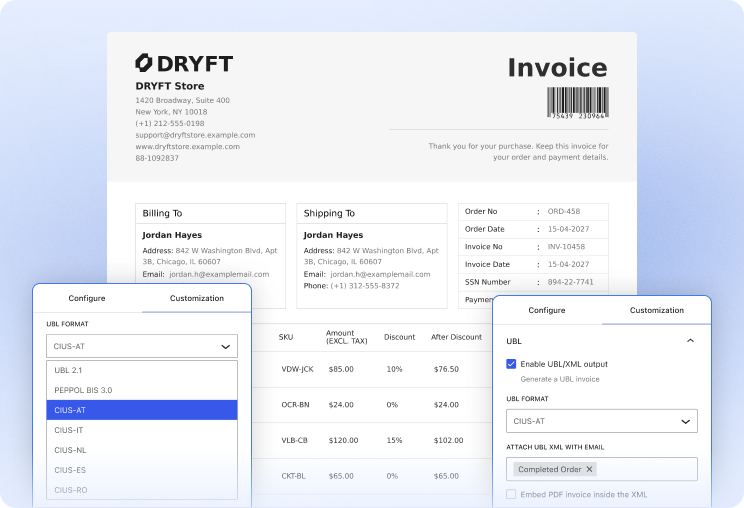This screenshot has width=744, height=508.
Task: Click the $120.00 amount cell
Action: pyautogui.click(x=343, y=440)
